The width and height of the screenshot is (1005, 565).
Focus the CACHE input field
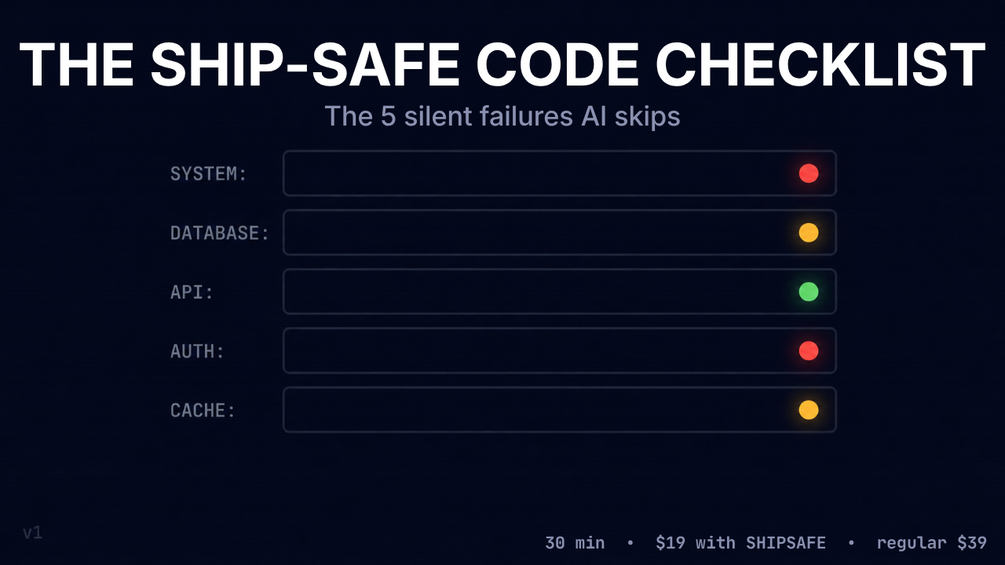pyautogui.click(x=560, y=410)
